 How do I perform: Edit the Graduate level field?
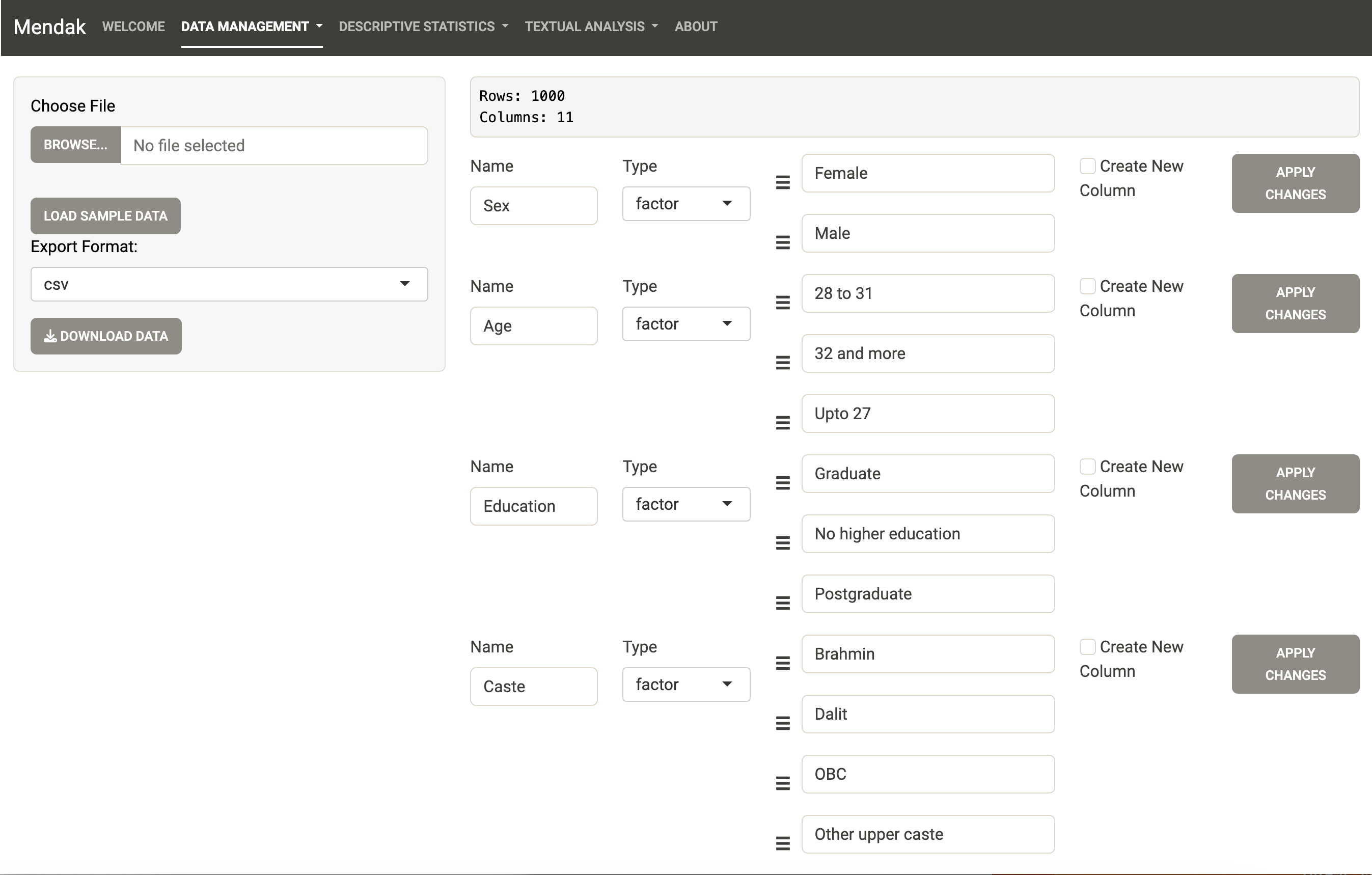(x=928, y=473)
